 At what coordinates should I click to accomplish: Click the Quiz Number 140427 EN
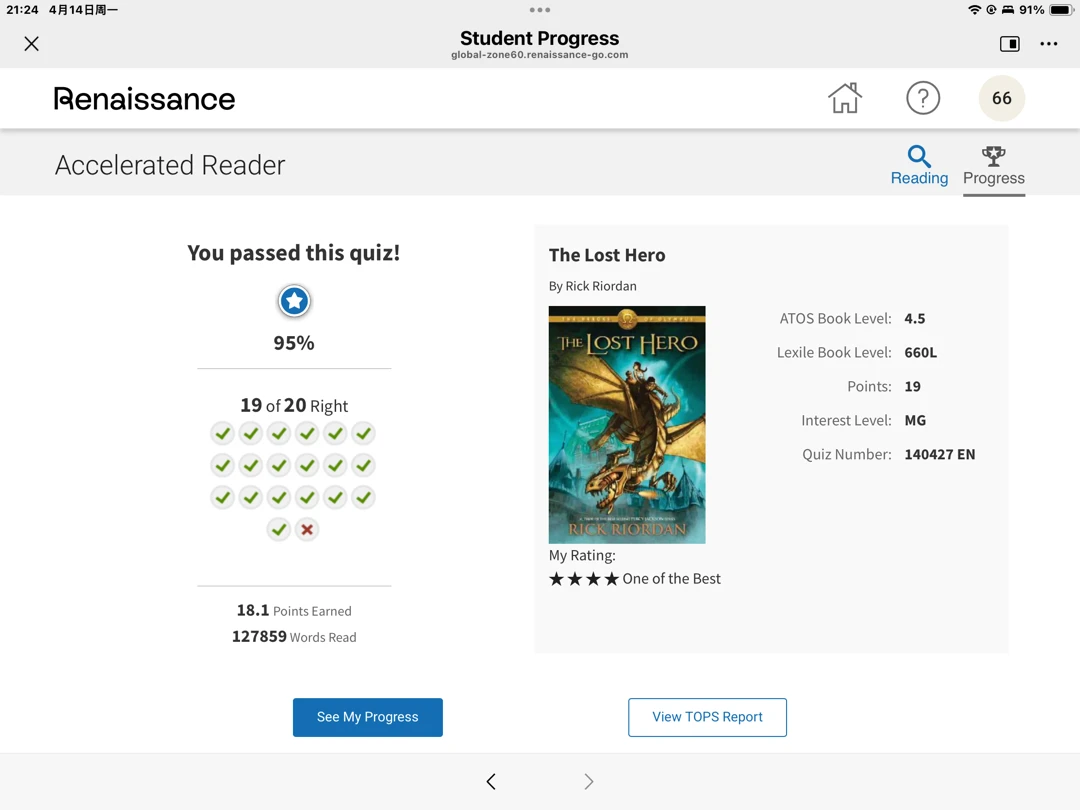939,455
